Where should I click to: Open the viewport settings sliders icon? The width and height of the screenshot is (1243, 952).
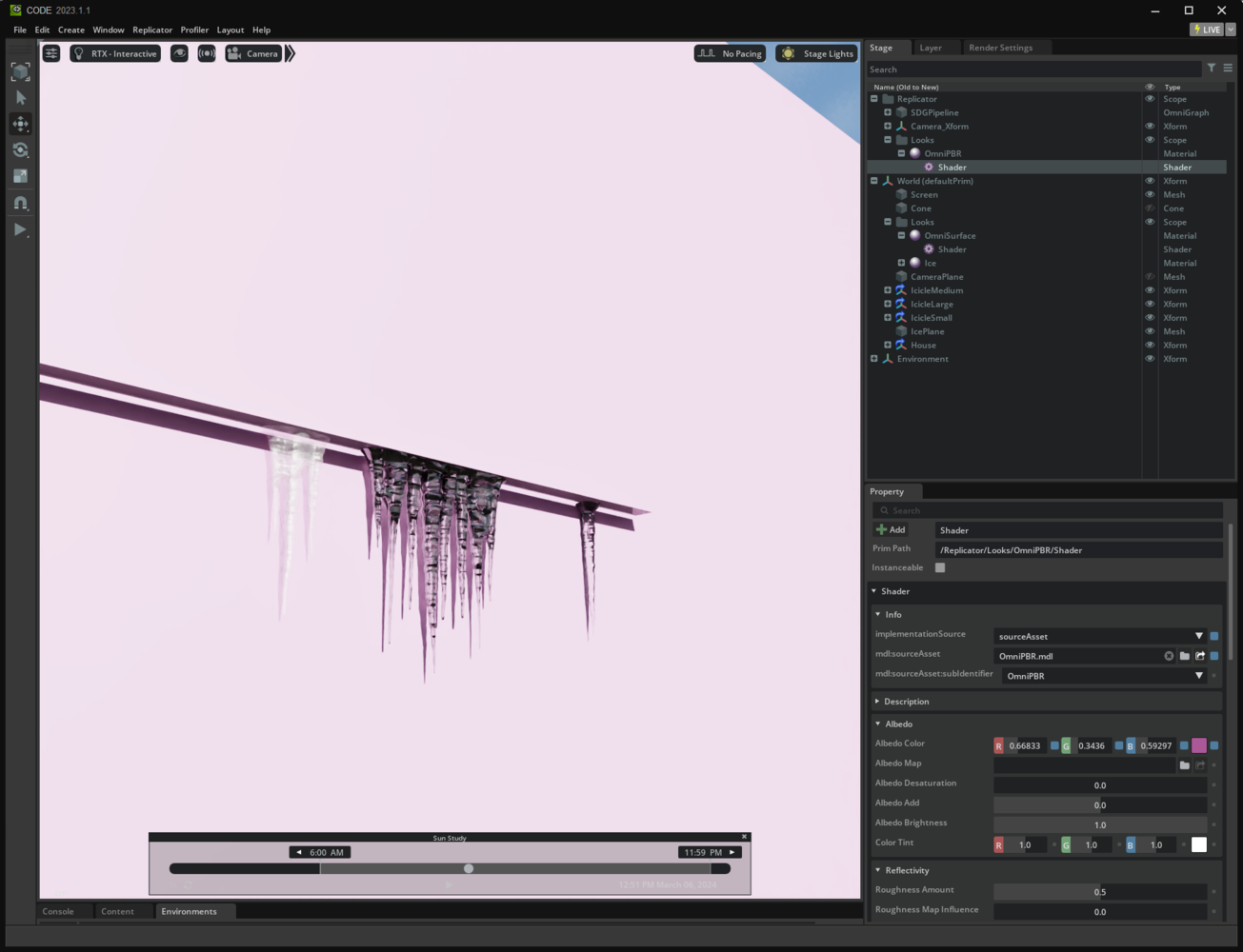tap(51, 53)
